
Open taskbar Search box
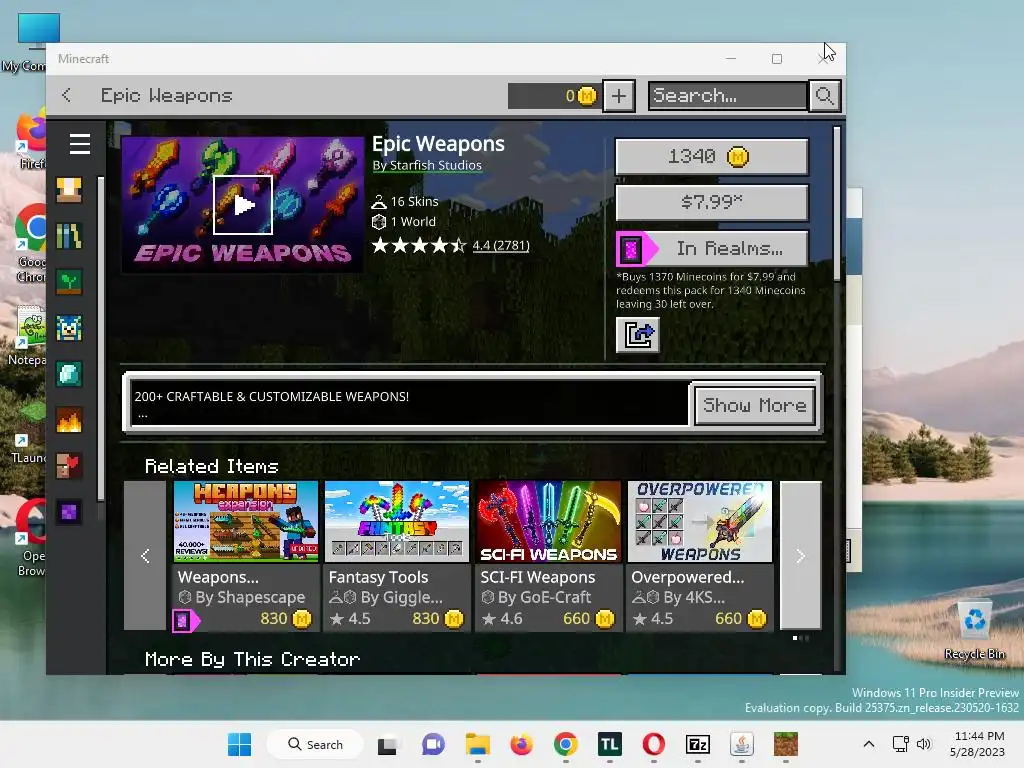click(x=315, y=744)
